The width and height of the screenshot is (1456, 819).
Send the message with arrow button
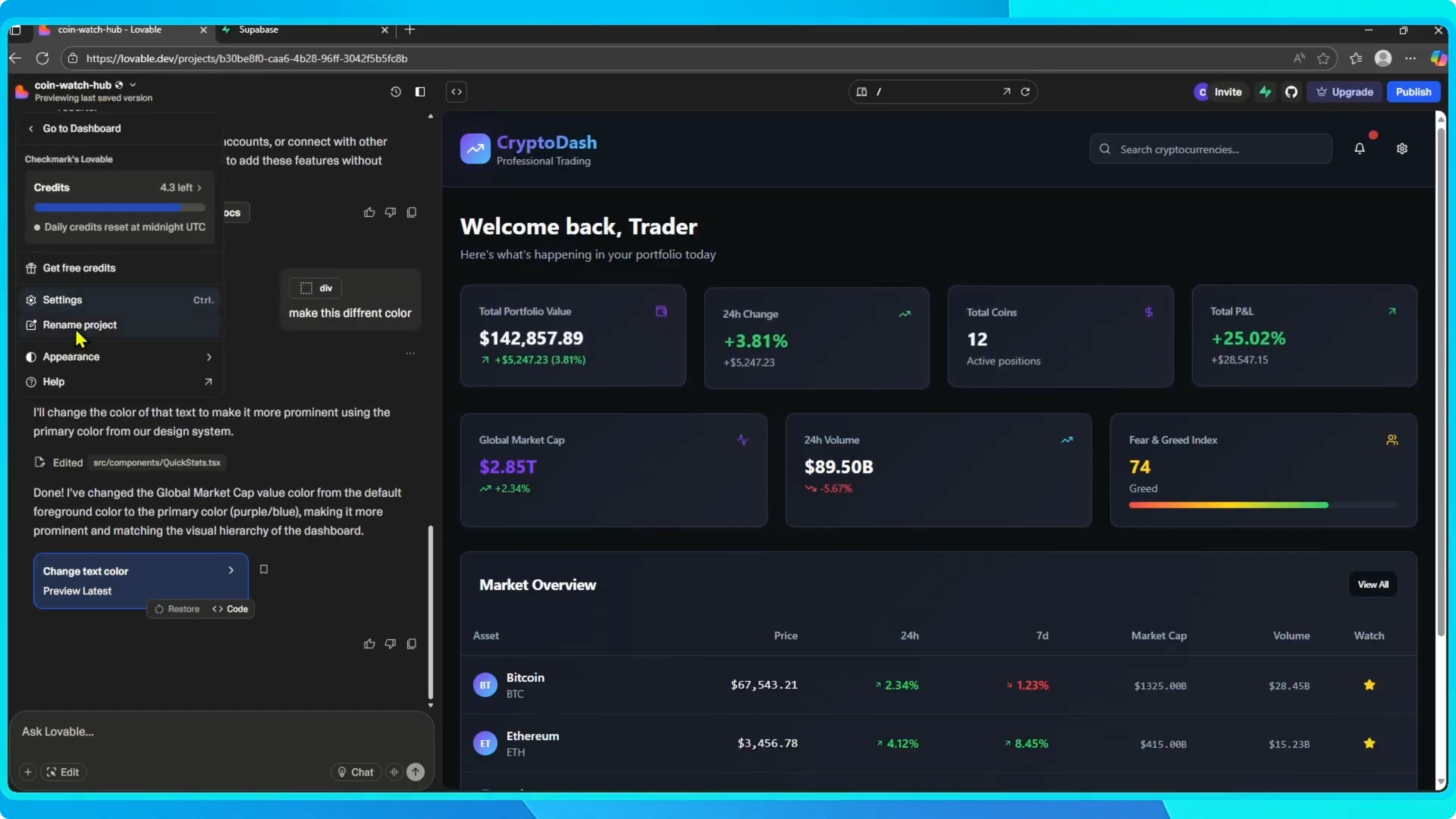coord(416,772)
